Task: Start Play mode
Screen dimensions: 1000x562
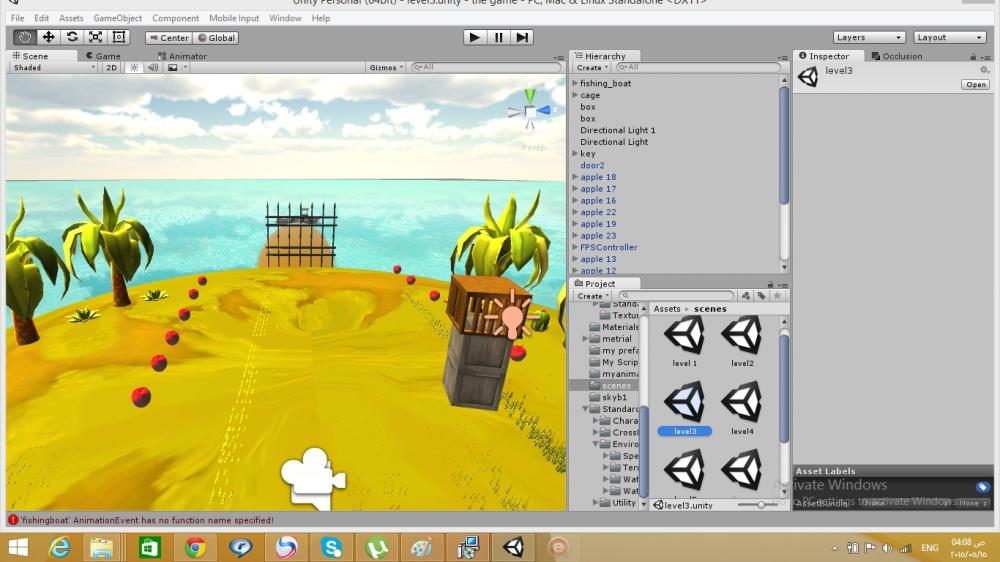Action: click(x=474, y=38)
